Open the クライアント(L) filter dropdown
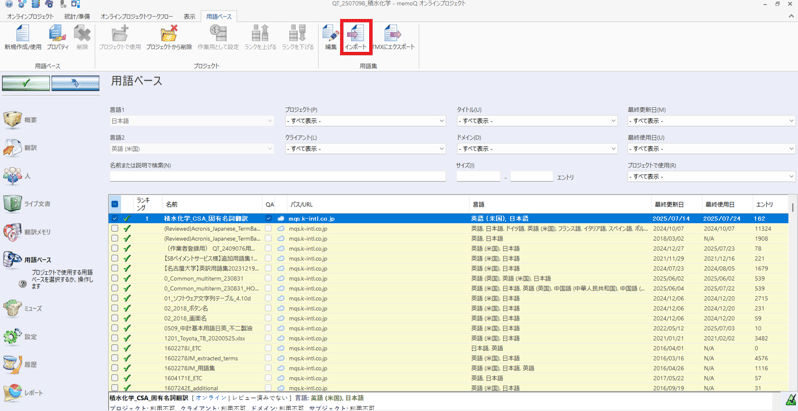798x411 pixels. pos(365,149)
